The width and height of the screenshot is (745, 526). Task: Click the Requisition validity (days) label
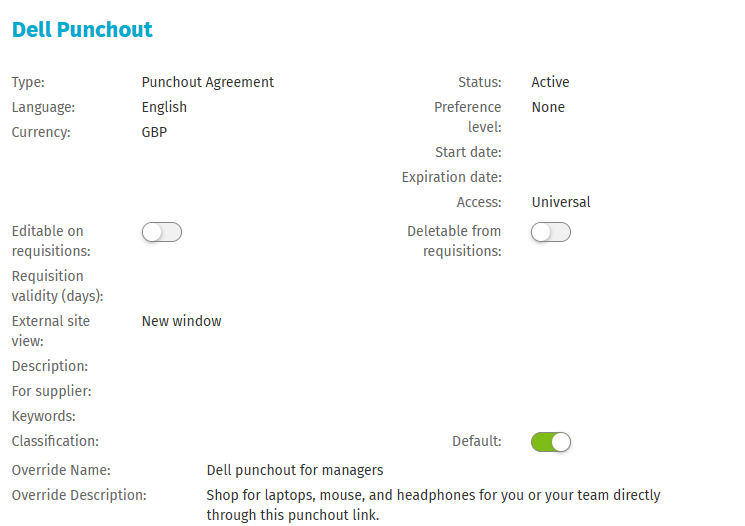click(58, 286)
